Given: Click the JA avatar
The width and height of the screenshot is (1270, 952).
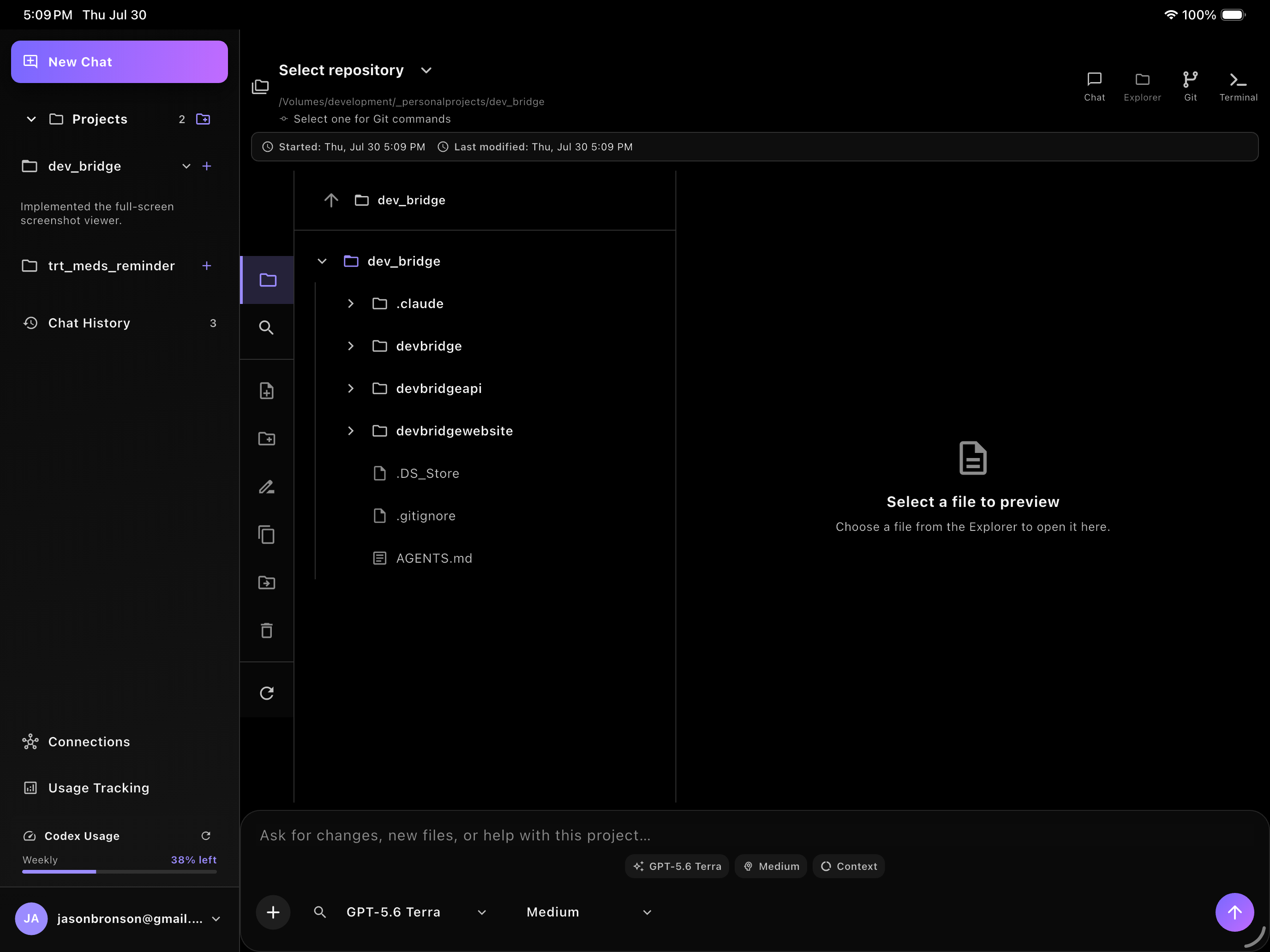Looking at the screenshot, I should click(31, 919).
